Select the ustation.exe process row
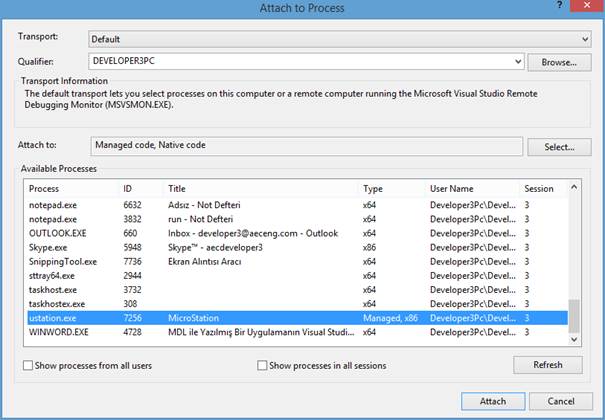 point(297,318)
